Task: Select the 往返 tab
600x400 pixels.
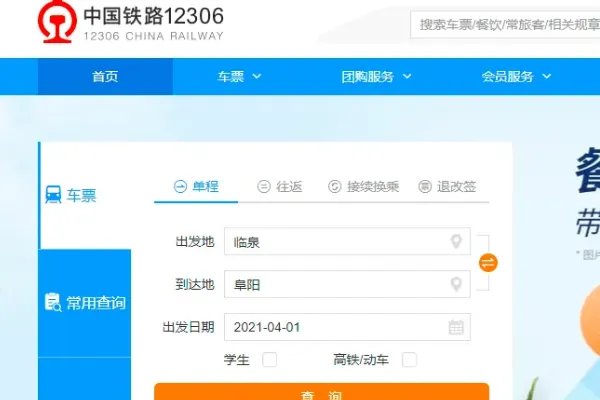Action: (x=280, y=187)
